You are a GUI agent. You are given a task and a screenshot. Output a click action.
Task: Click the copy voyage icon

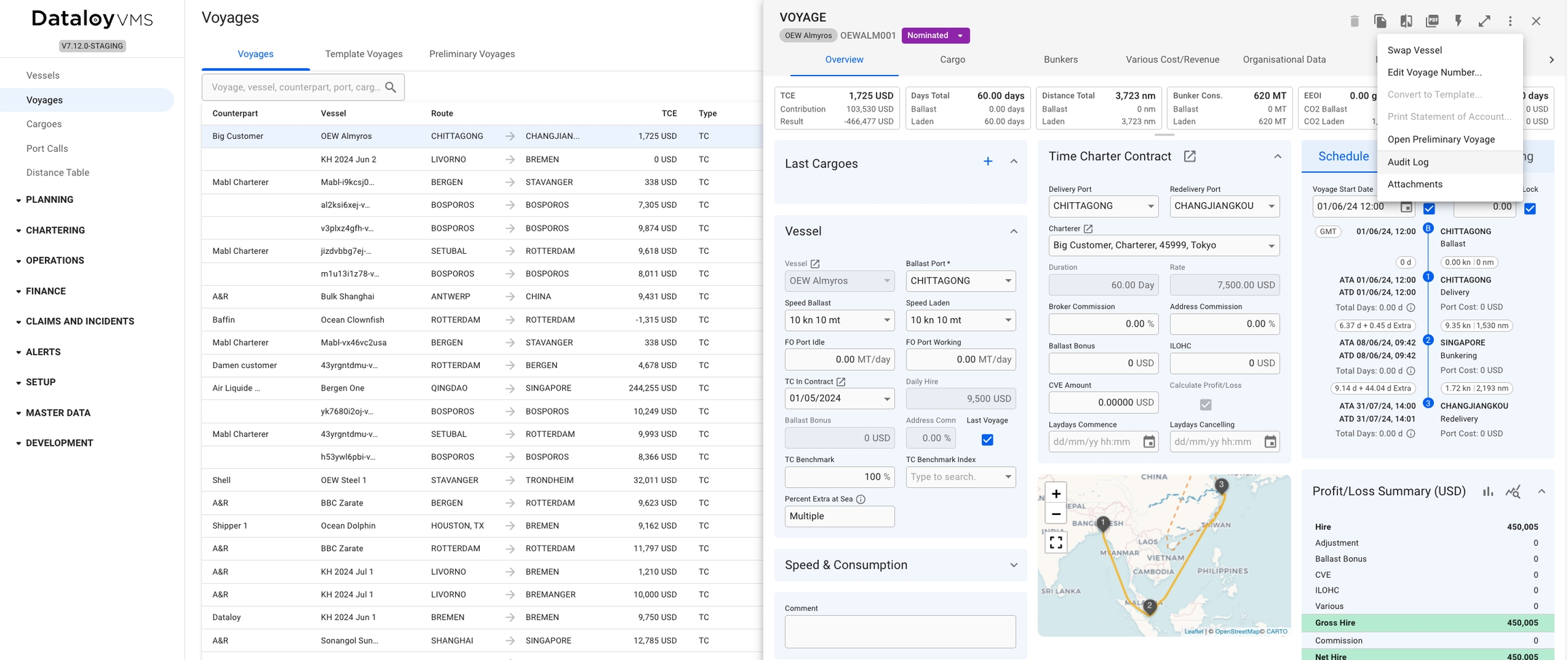(x=1380, y=21)
